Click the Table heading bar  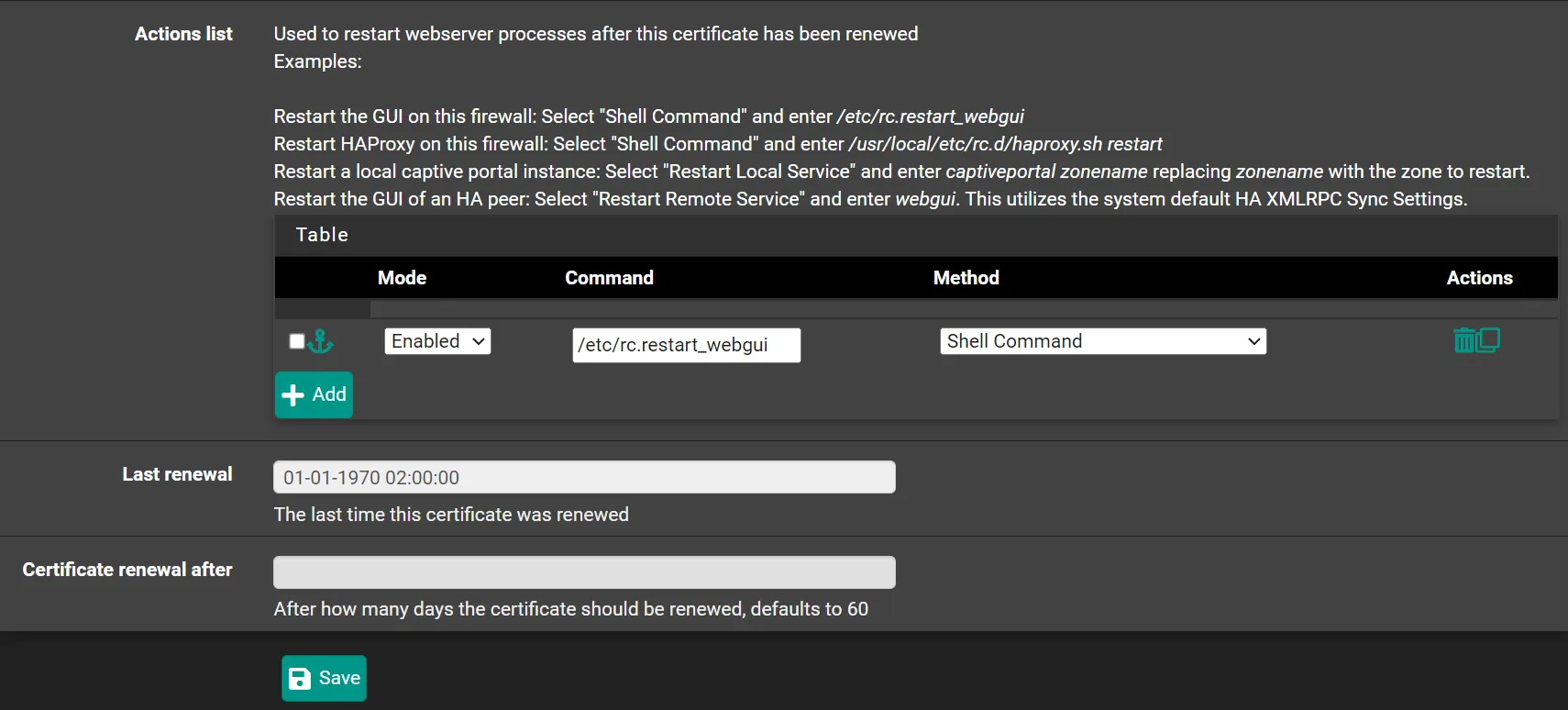915,235
